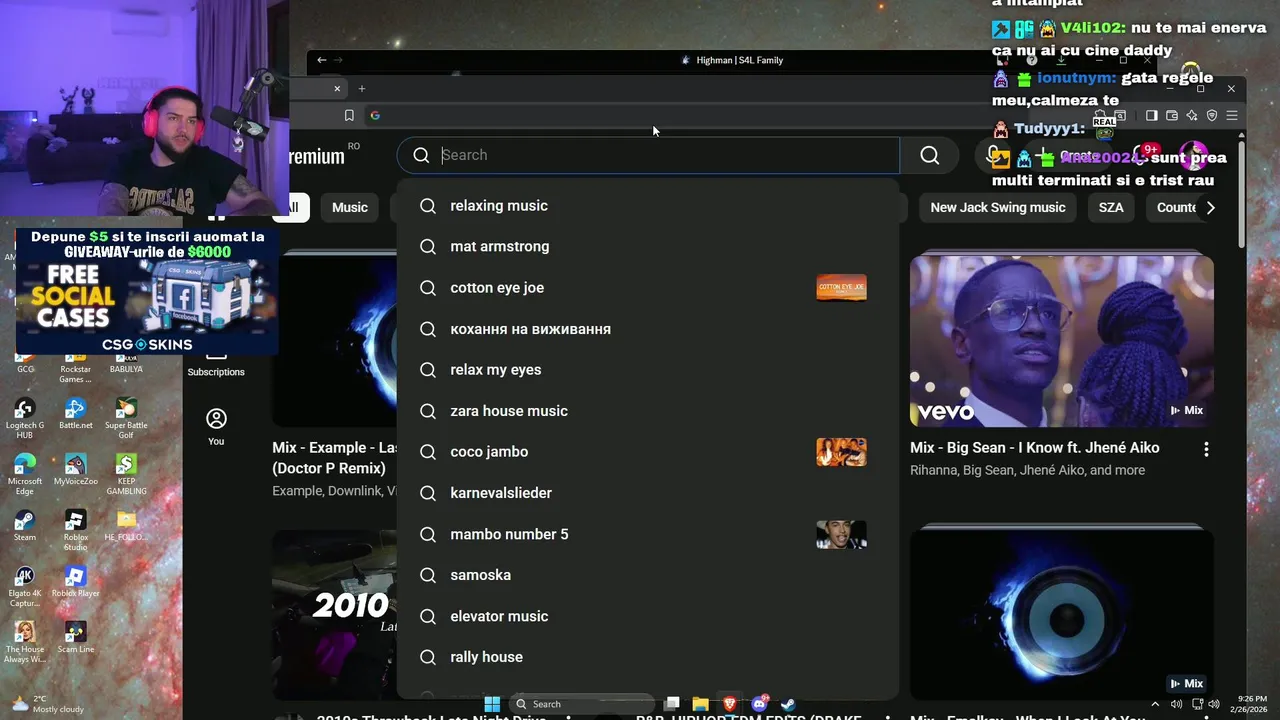Open the coco jambo suggestion thumbnail
This screenshot has width=1280, height=720.
coord(841,452)
